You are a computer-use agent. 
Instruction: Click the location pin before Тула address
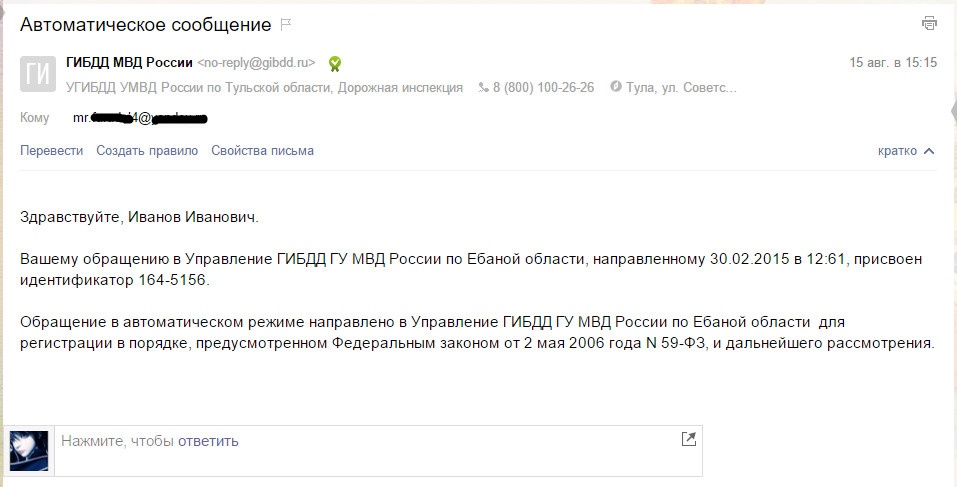[x=616, y=88]
